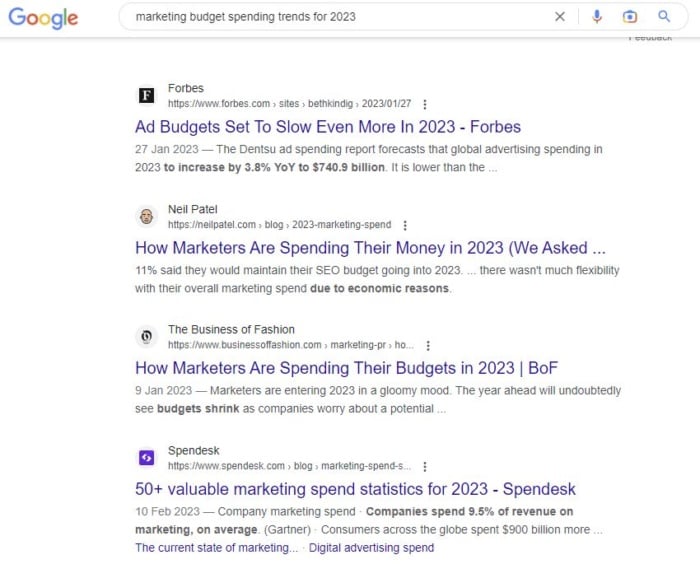Click the Spendesk site name

coord(194,451)
